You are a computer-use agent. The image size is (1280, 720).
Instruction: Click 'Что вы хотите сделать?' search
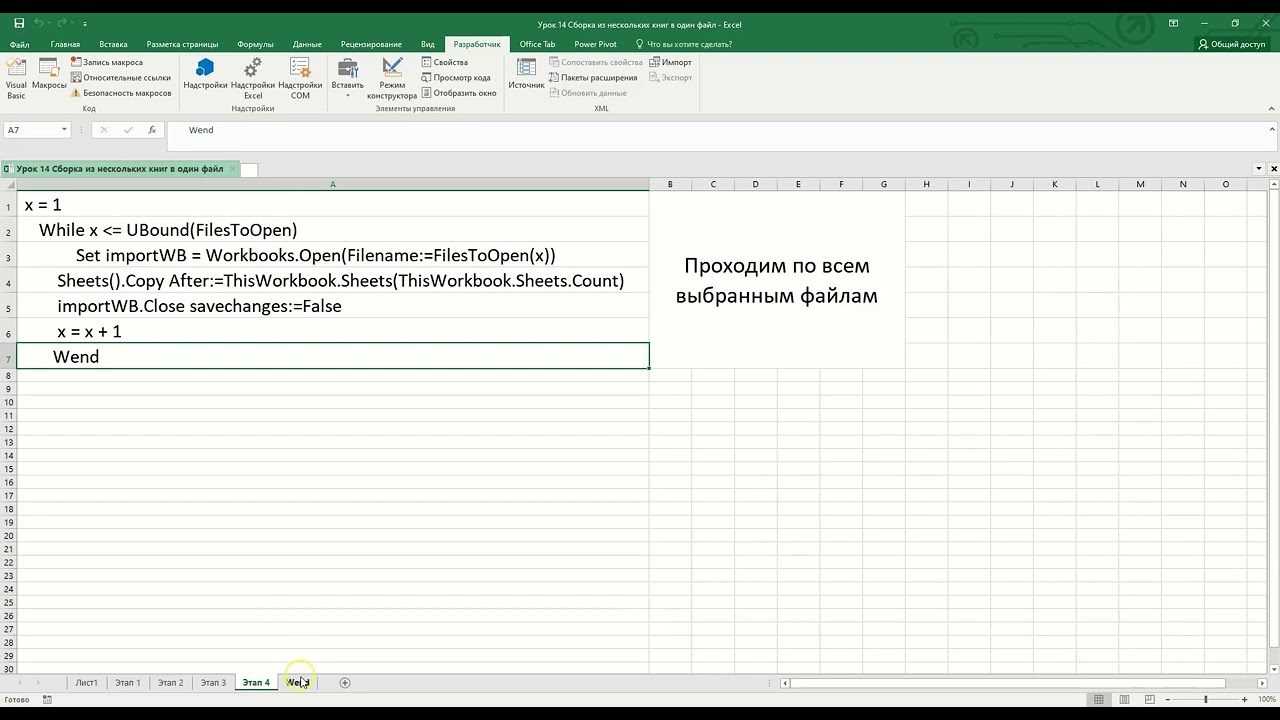click(684, 44)
